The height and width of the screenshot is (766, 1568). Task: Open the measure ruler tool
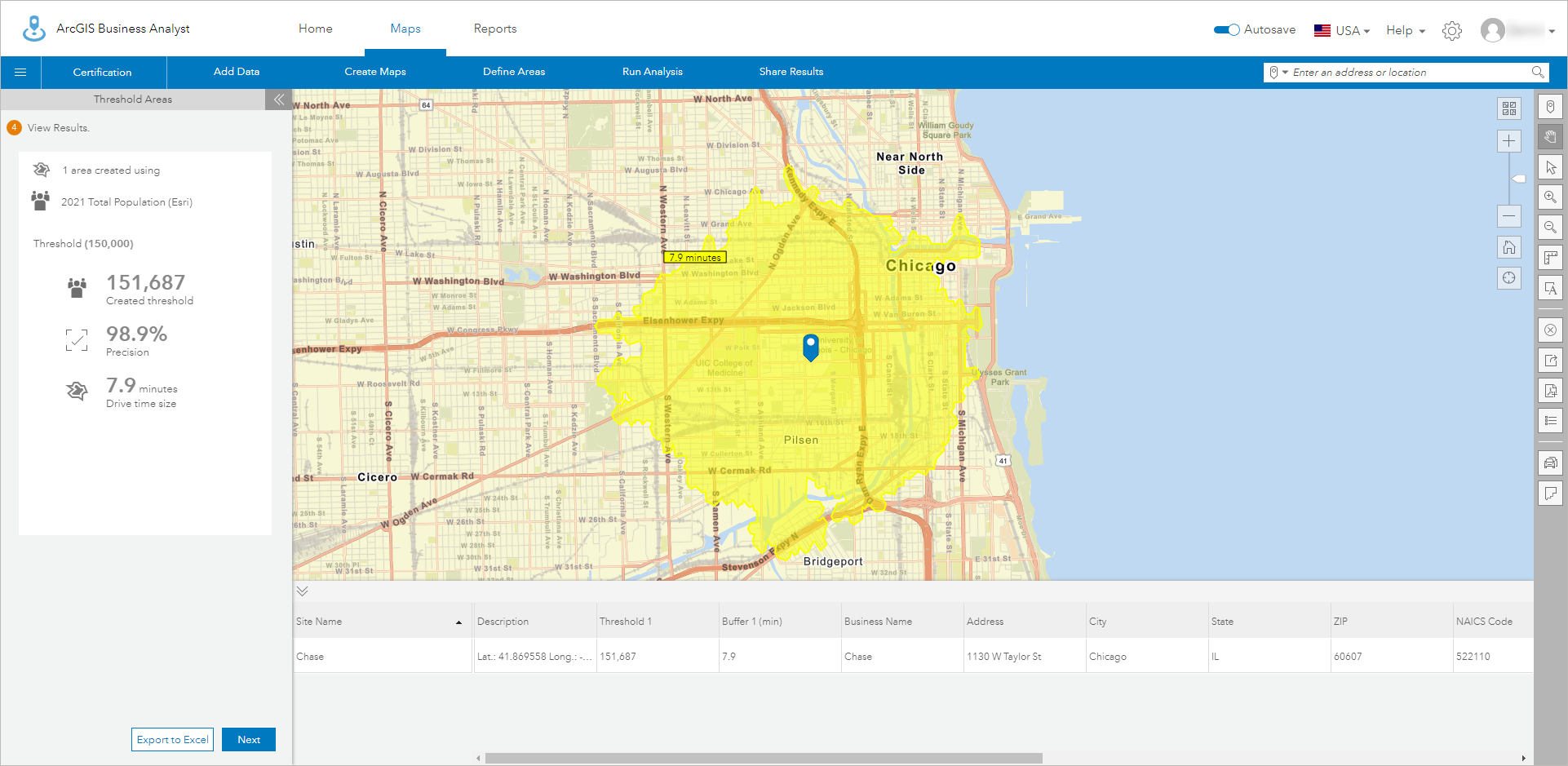click(1551, 258)
